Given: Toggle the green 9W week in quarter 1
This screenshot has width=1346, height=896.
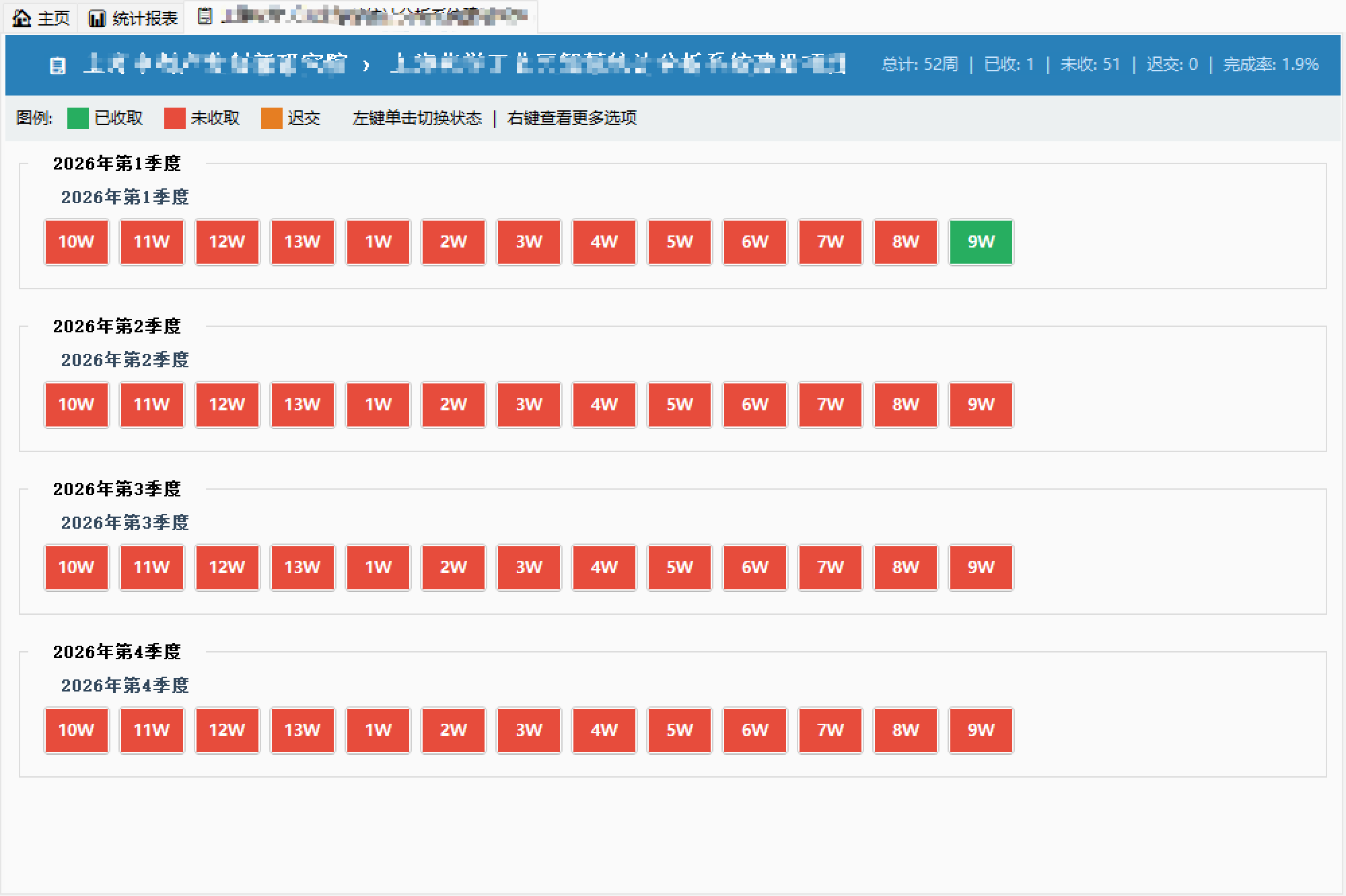Looking at the screenshot, I should pos(981,242).
